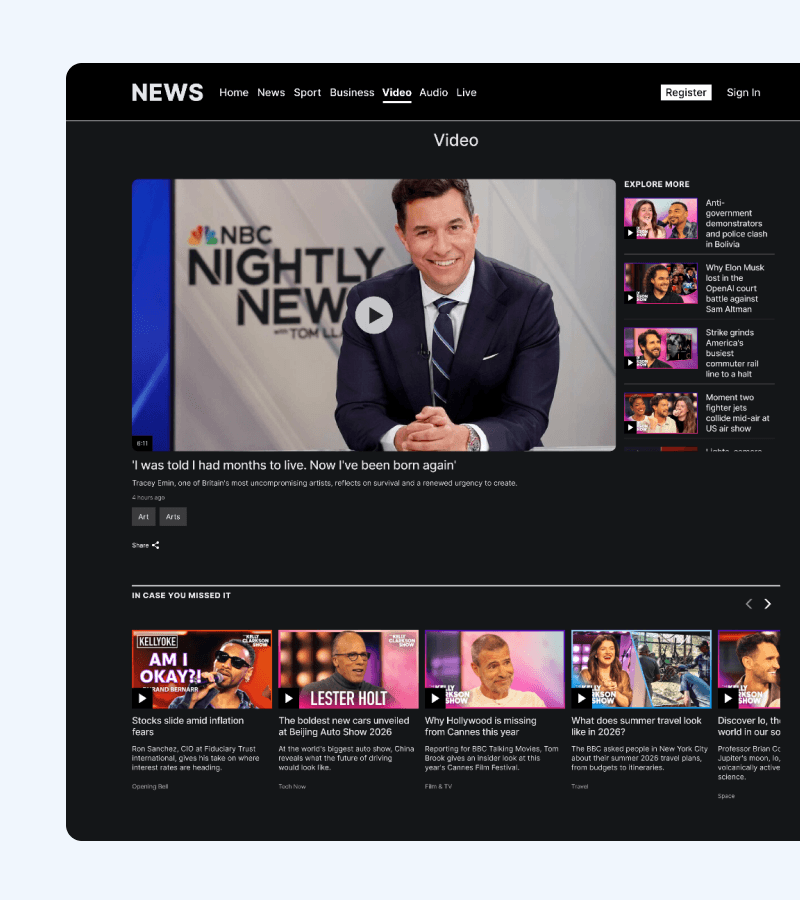This screenshot has width=800, height=900.
Task: Click the IN CASE YOU MISSED IT heading
Action: [181, 595]
